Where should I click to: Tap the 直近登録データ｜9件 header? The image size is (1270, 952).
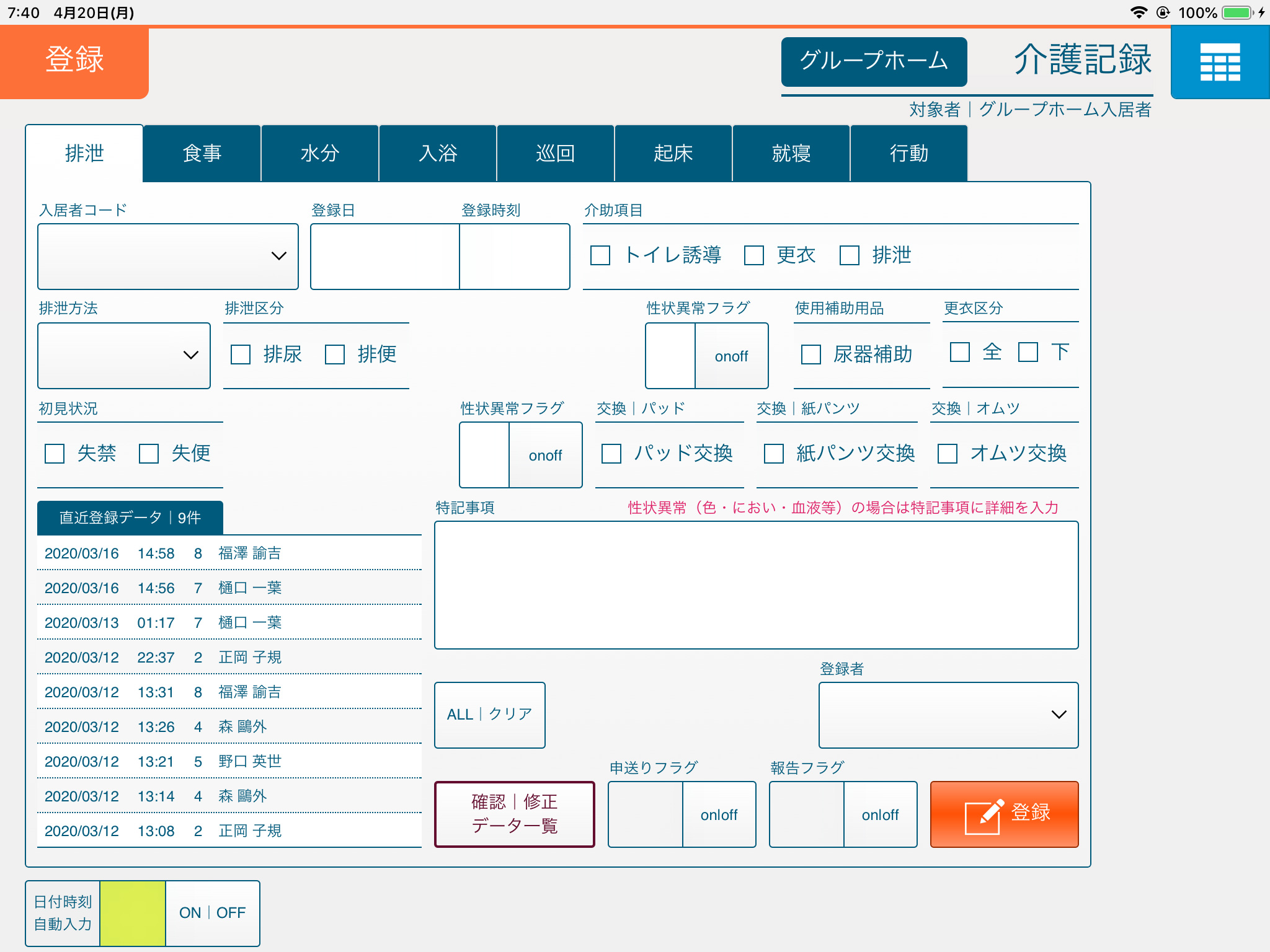(x=130, y=518)
